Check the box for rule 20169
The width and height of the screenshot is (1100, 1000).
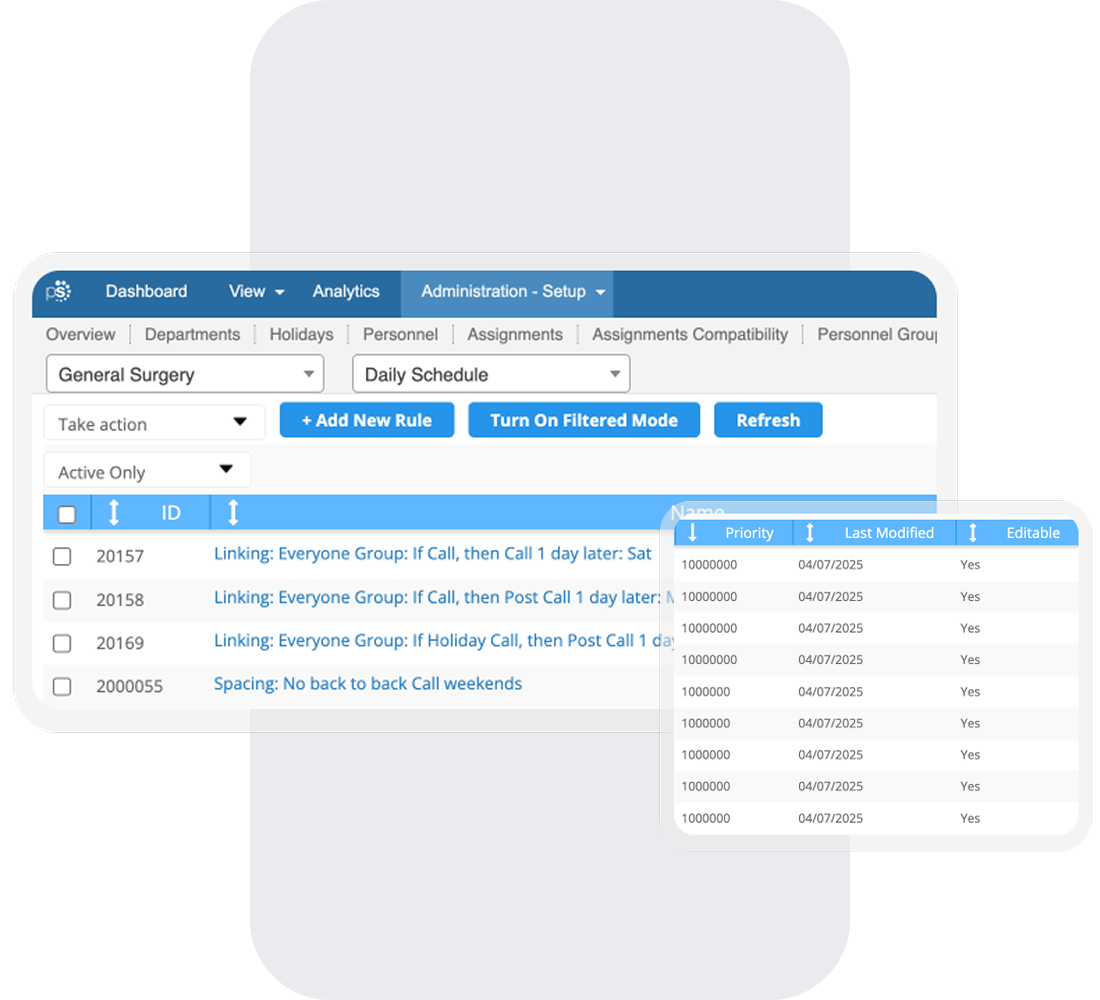pyautogui.click(x=62, y=643)
